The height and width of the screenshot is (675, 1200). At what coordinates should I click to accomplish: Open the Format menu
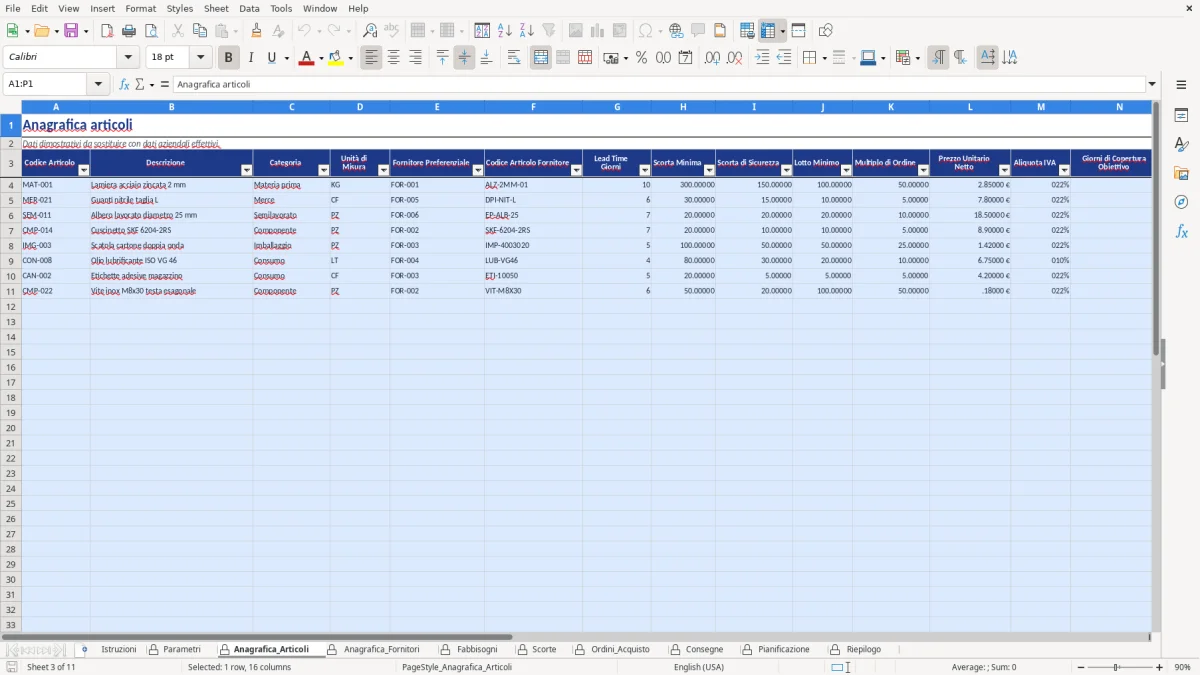pos(140,8)
